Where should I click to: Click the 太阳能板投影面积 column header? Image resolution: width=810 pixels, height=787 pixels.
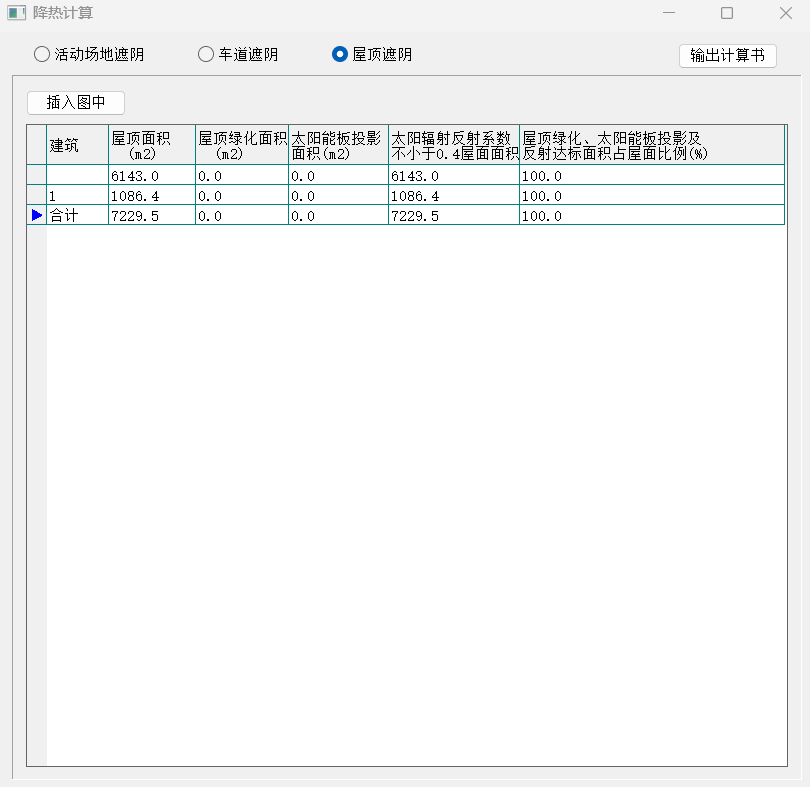337,145
